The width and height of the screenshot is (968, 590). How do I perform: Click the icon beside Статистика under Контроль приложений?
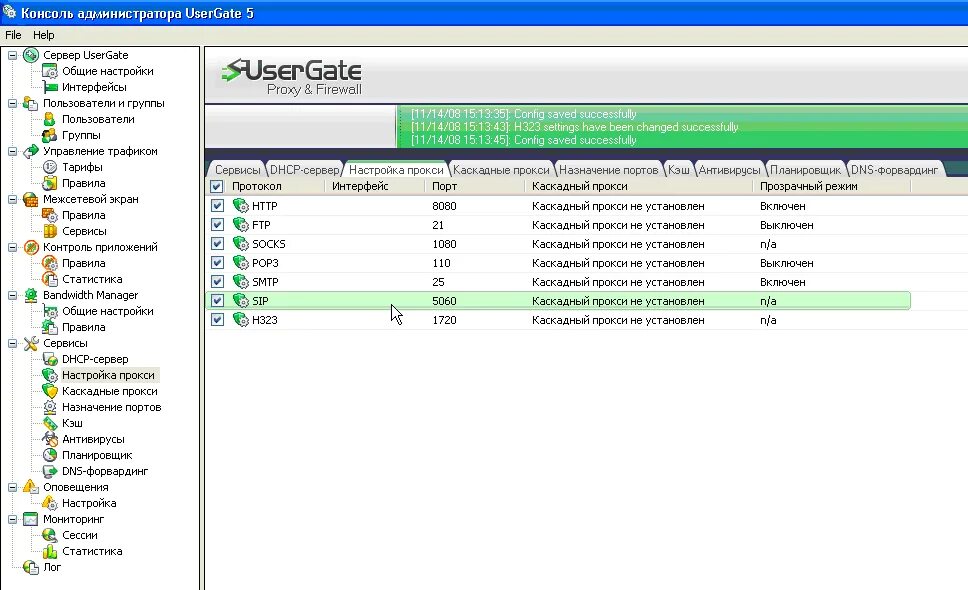coord(50,280)
